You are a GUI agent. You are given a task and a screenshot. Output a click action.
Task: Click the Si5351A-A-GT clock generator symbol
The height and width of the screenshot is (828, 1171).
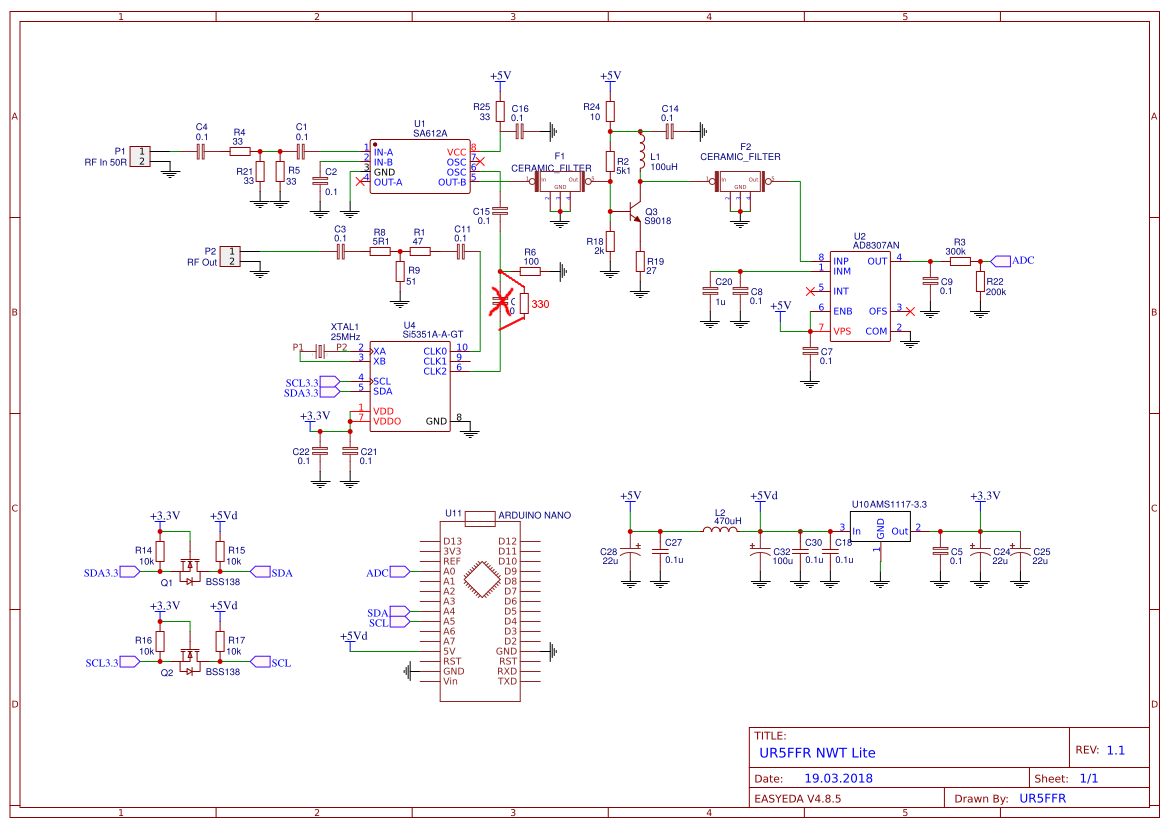point(410,386)
